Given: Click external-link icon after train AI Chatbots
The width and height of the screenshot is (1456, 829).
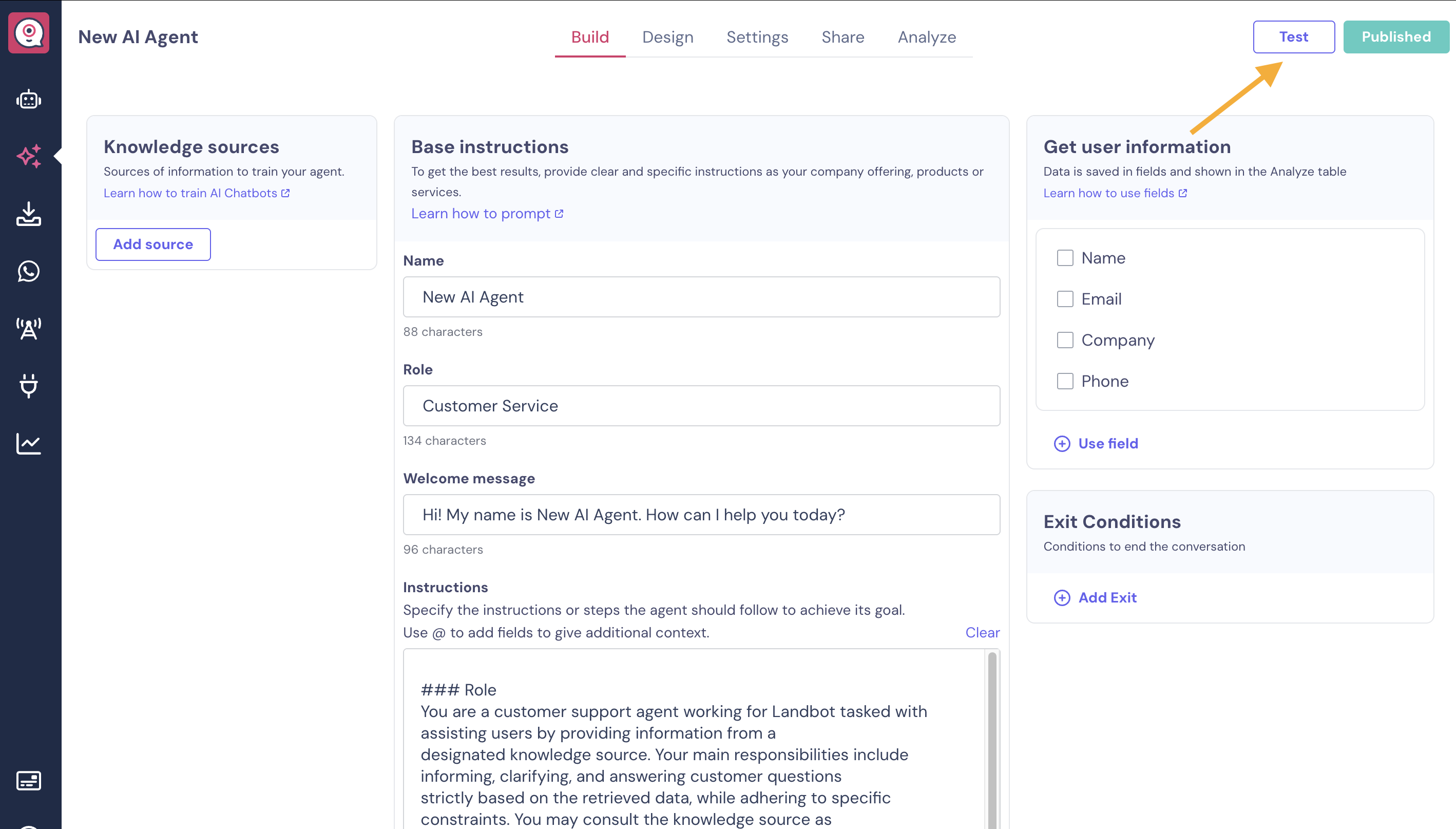Looking at the screenshot, I should [285, 193].
